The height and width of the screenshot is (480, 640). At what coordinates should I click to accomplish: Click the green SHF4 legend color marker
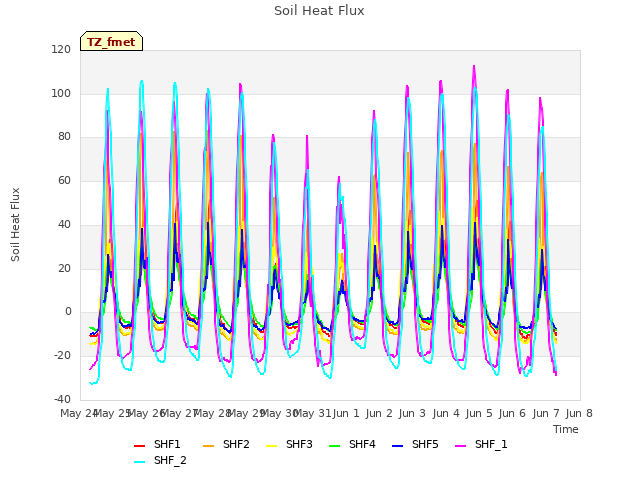[x=334, y=446]
